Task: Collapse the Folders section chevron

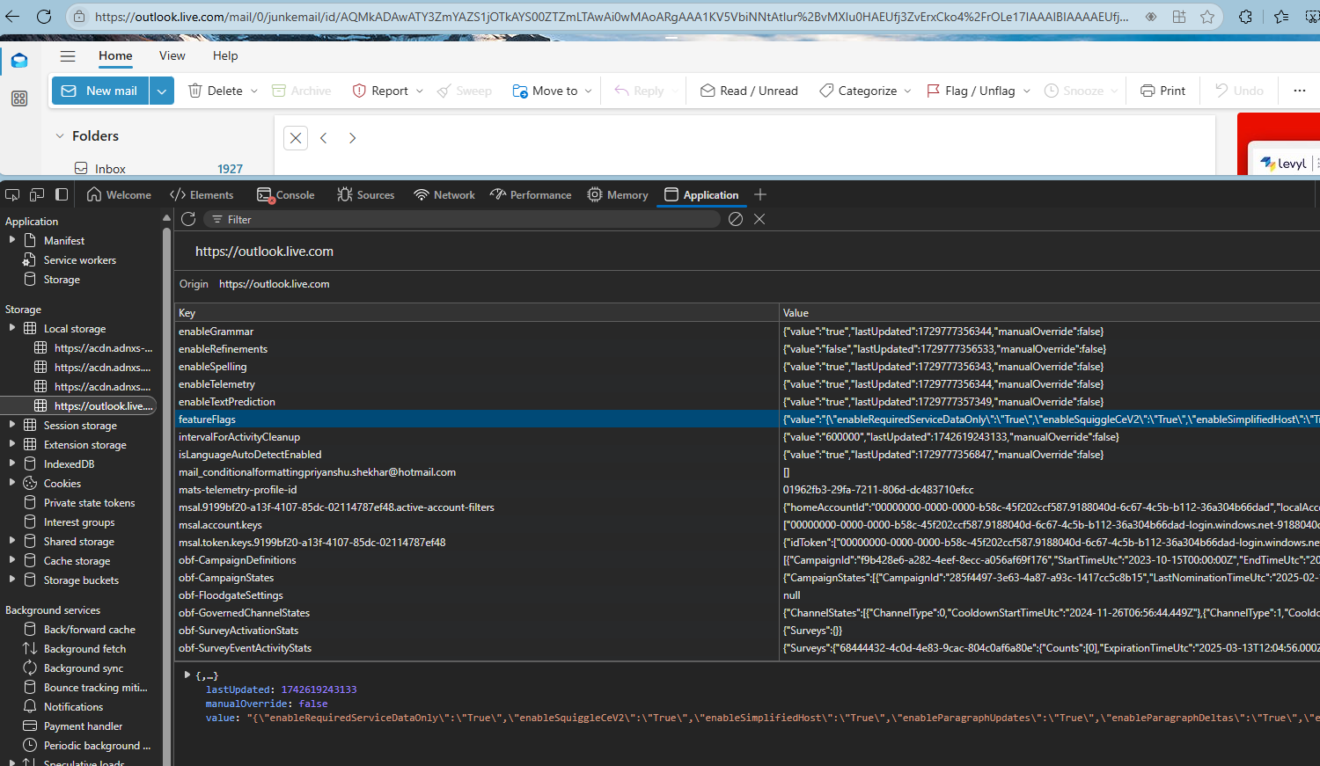Action: [60, 136]
